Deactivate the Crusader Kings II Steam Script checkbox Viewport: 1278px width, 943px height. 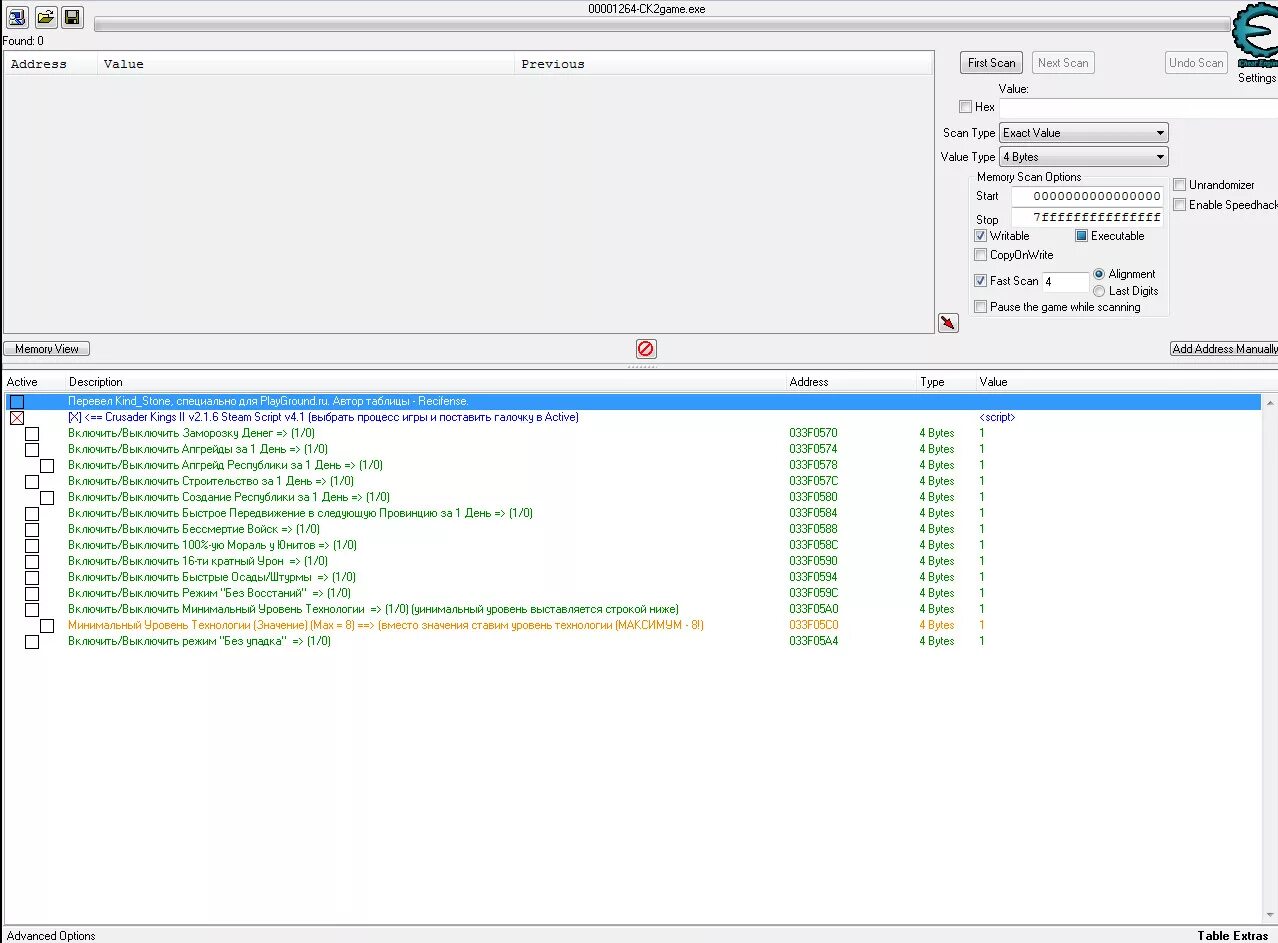click(x=17, y=418)
